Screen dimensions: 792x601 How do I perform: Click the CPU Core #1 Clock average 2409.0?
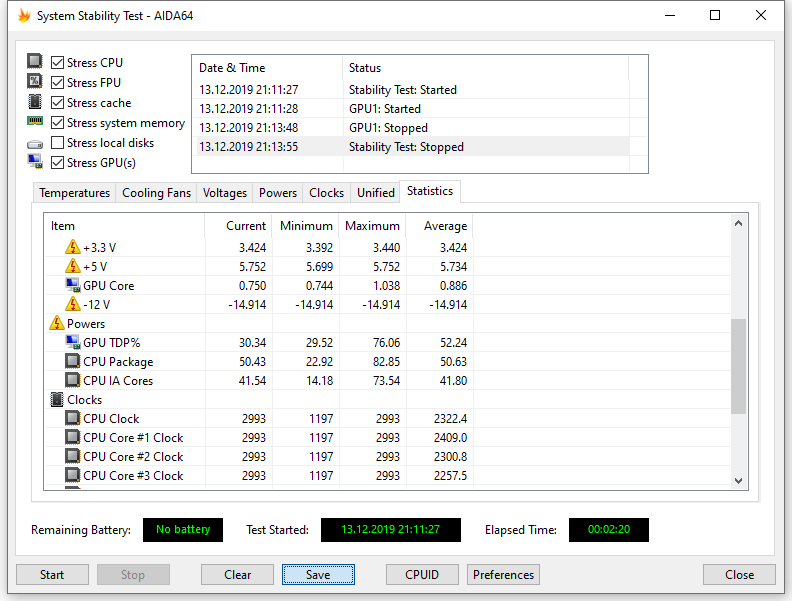tap(450, 438)
